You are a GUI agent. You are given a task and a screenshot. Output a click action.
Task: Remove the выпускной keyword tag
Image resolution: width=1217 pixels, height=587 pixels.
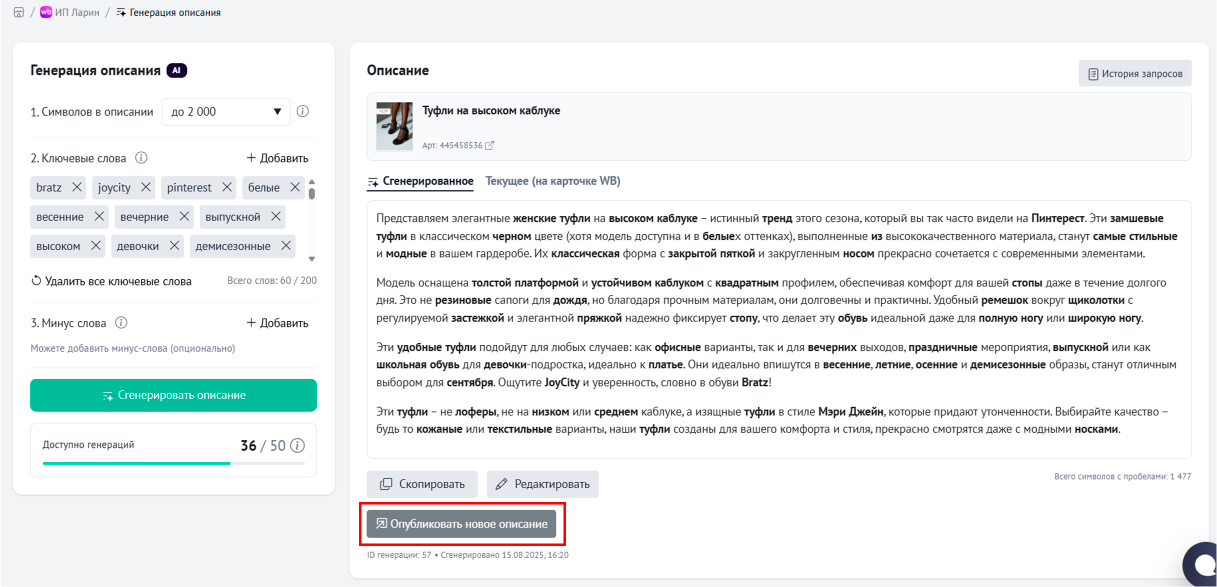click(276, 216)
